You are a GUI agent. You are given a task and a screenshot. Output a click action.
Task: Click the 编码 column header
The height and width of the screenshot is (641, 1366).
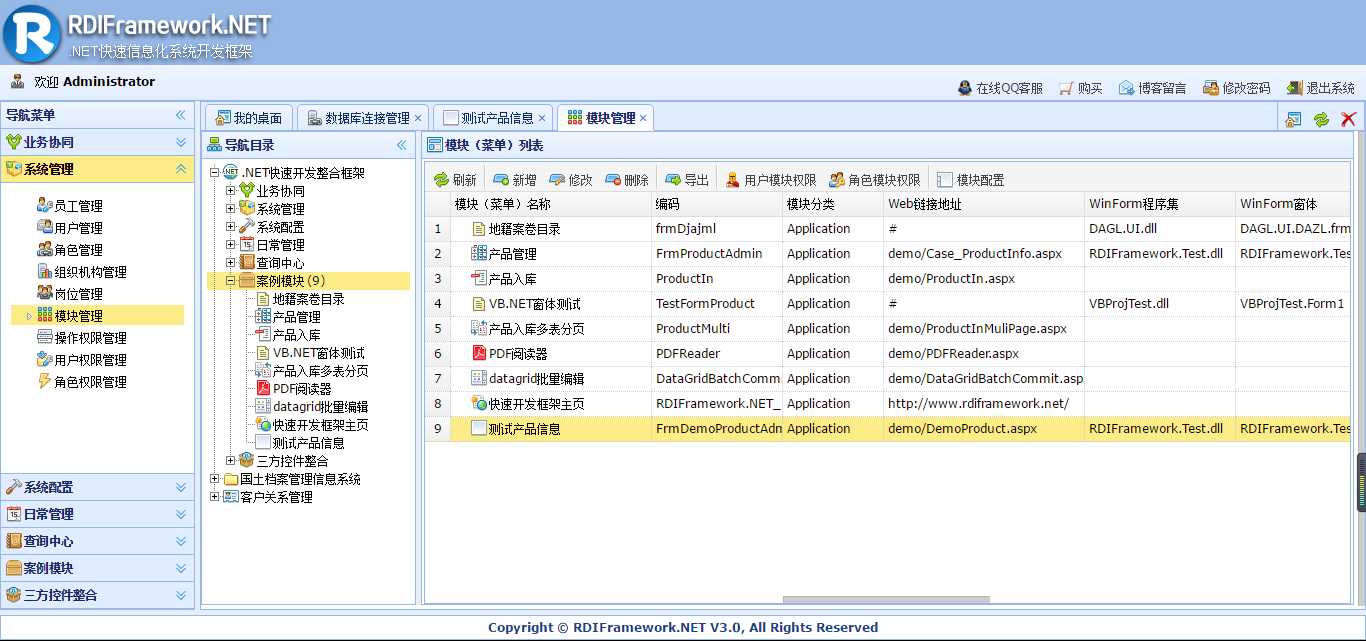tap(717, 204)
